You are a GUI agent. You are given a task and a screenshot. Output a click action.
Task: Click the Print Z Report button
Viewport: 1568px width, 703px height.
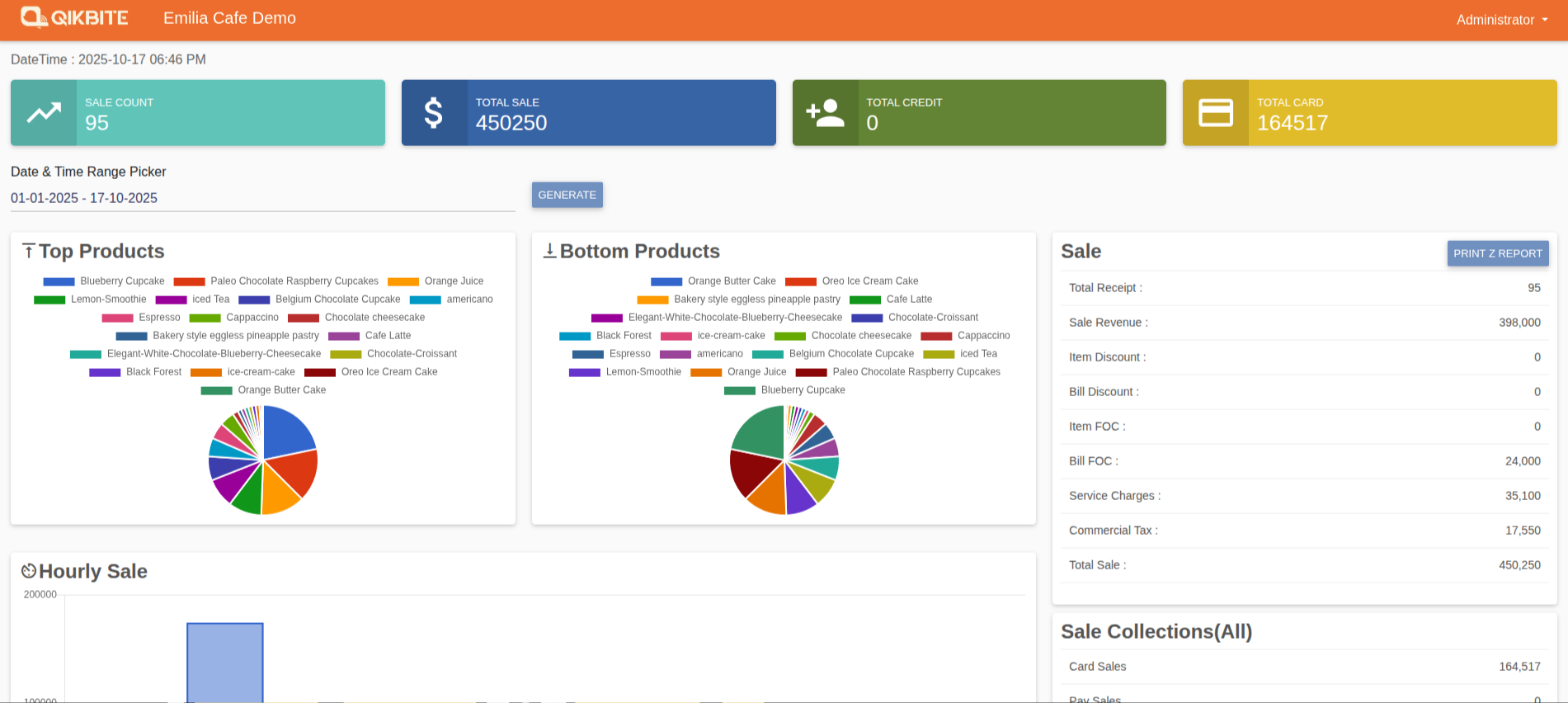[1497, 253]
